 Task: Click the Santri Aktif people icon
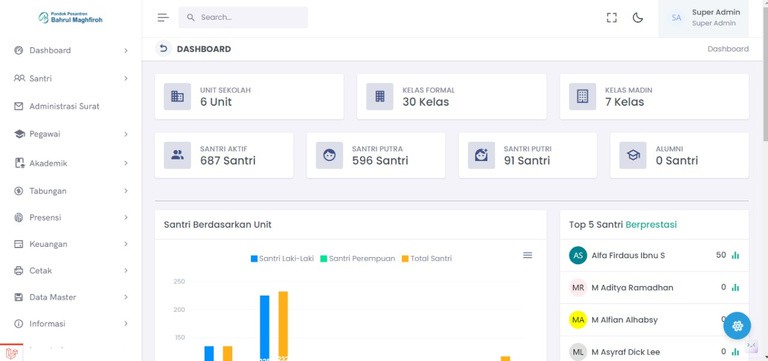(177, 155)
